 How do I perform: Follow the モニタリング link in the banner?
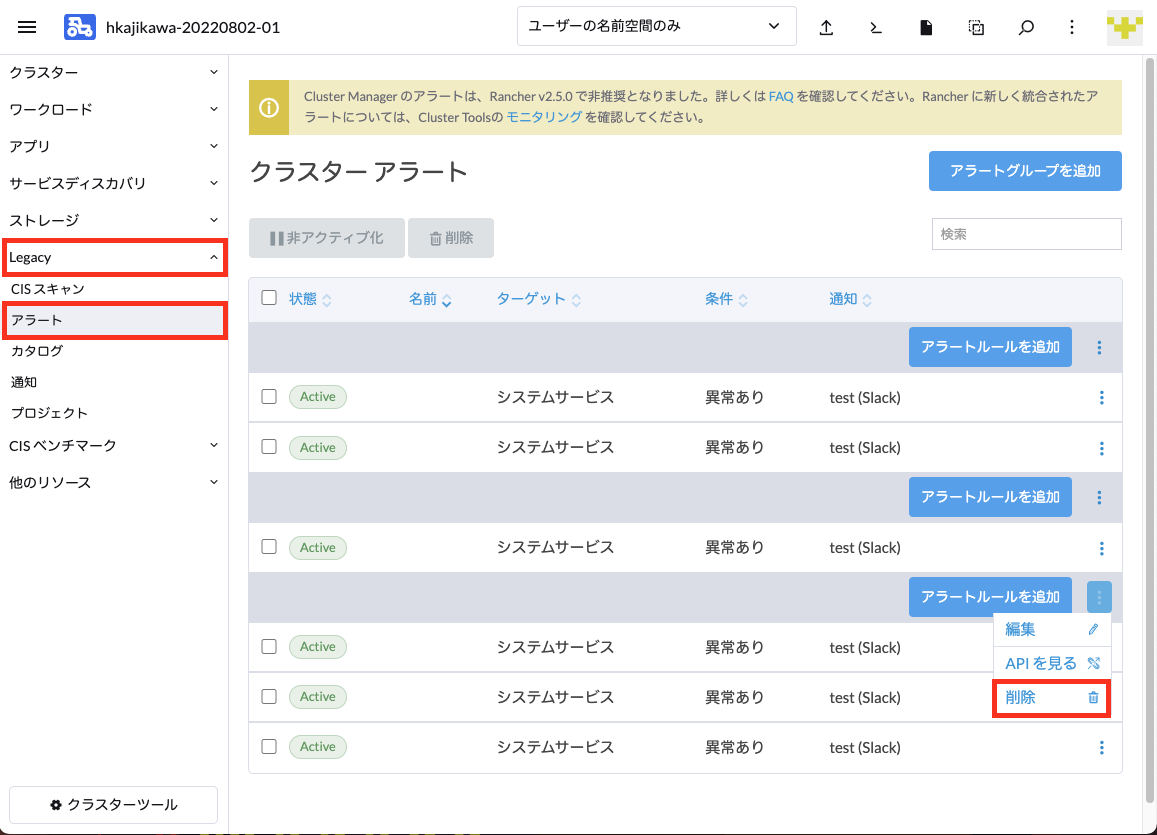[x=544, y=117]
